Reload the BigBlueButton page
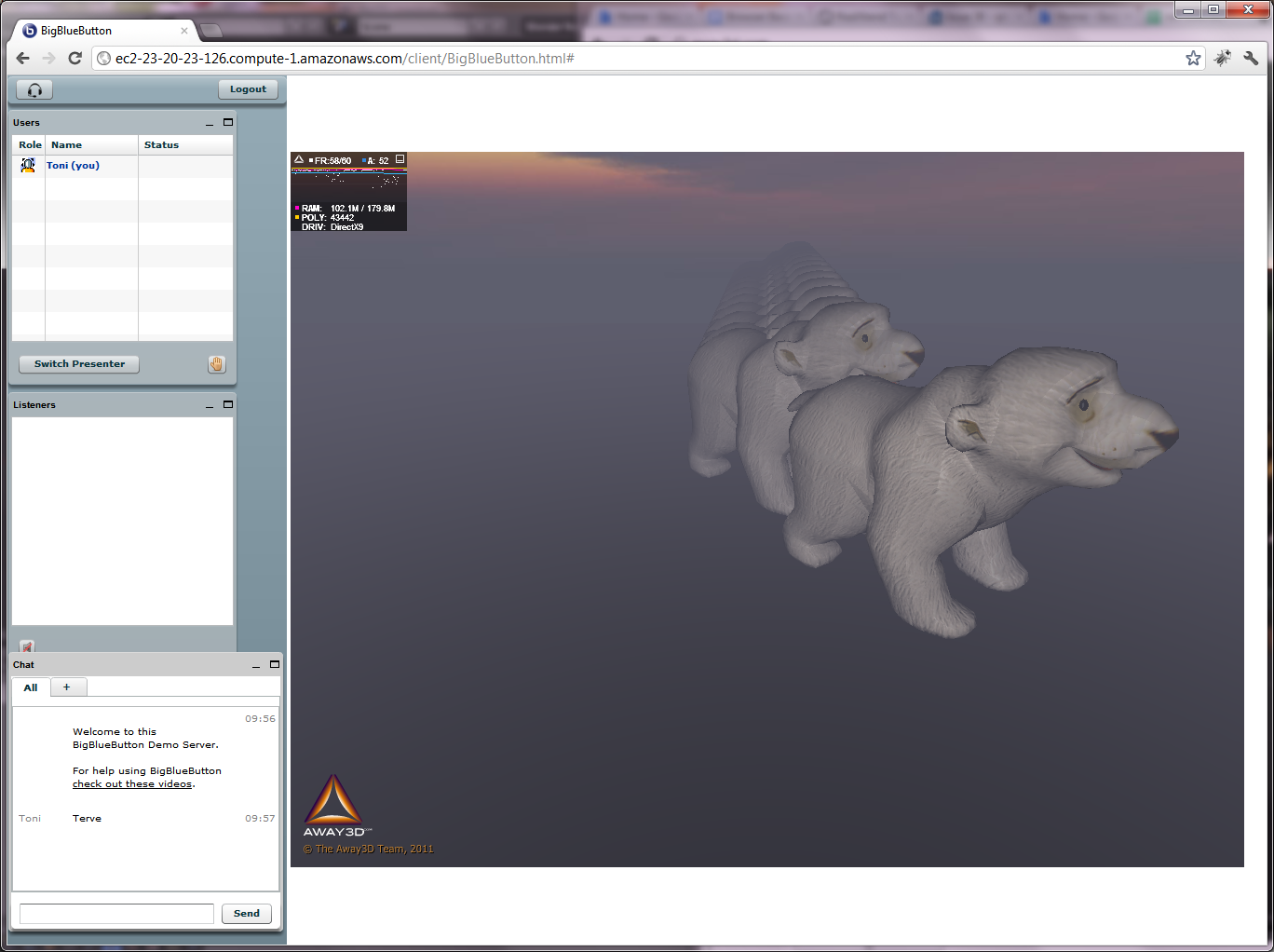The width and height of the screenshot is (1274, 952). click(75, 58)
